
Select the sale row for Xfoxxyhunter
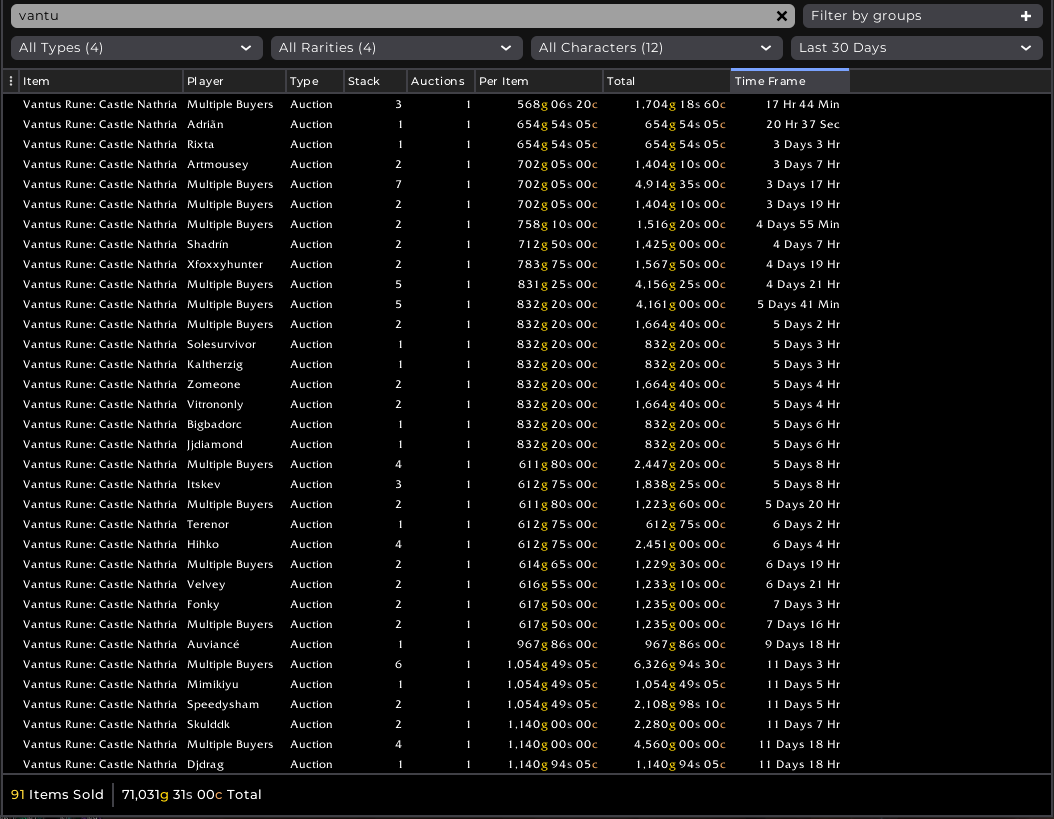[225, 265]
